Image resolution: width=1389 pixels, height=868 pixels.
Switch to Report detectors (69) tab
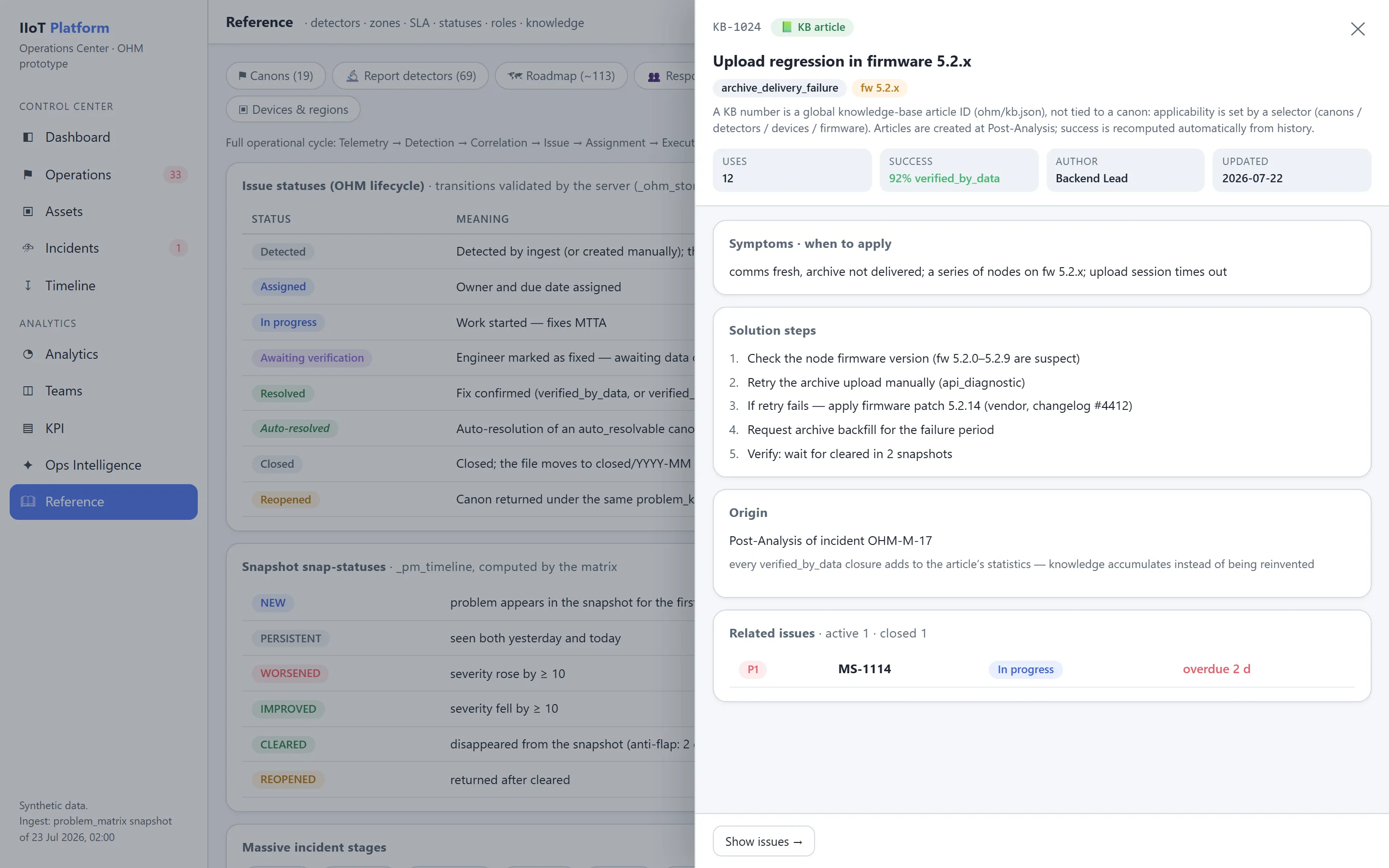(x=410, y=76)
